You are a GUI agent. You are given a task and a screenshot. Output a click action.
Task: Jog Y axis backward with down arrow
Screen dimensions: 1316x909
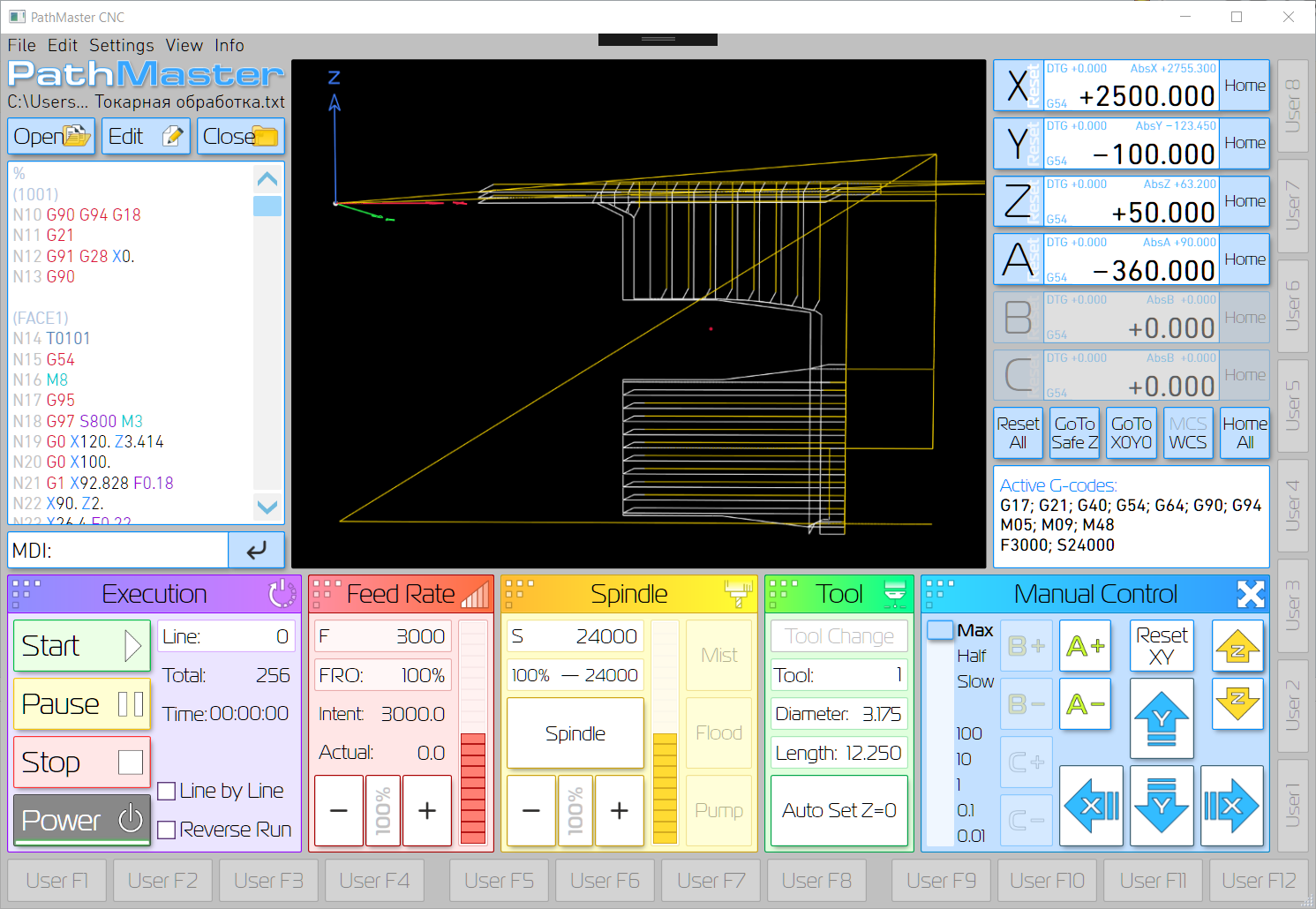click(1162, 805)
